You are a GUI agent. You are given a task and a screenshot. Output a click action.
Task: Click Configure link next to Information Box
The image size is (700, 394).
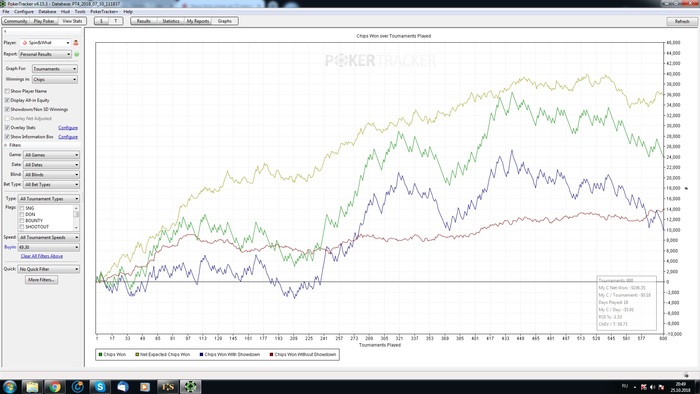pos(68,137)
